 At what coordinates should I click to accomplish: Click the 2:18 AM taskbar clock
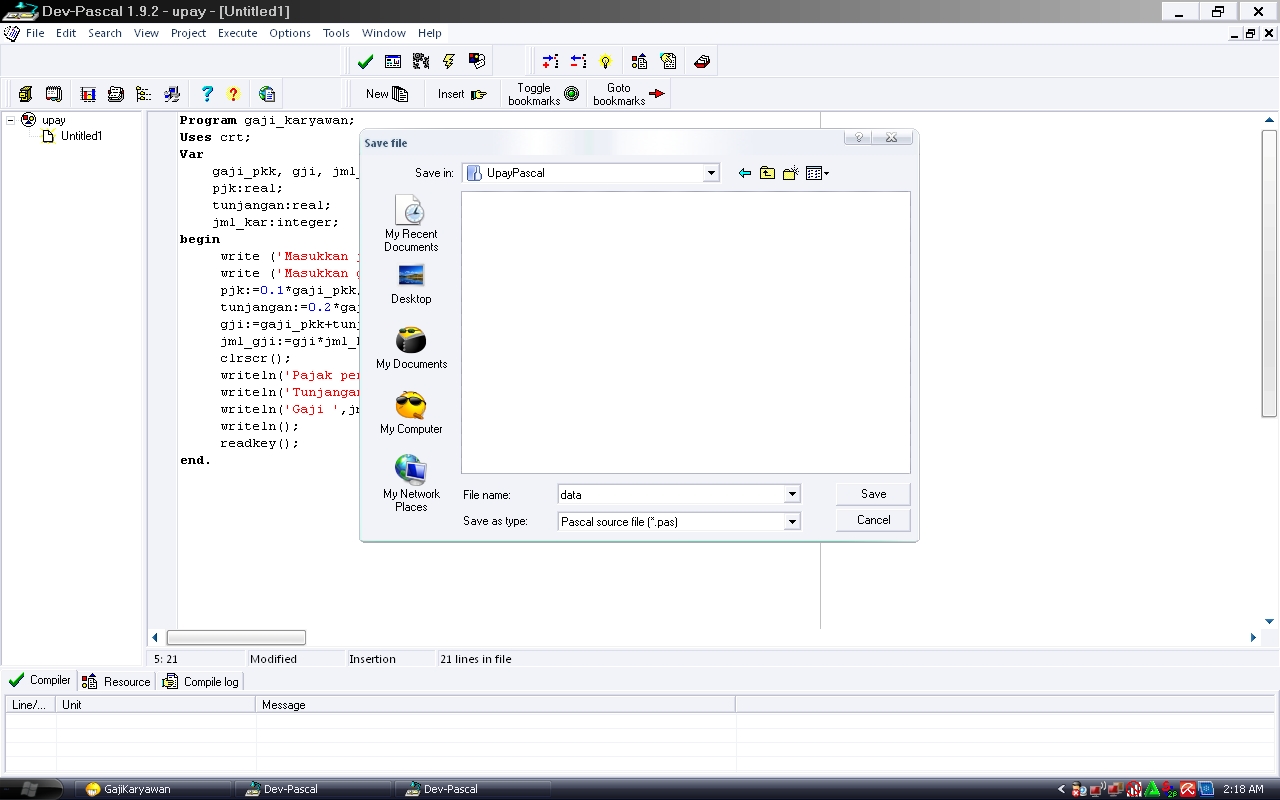coord(1243,789)
